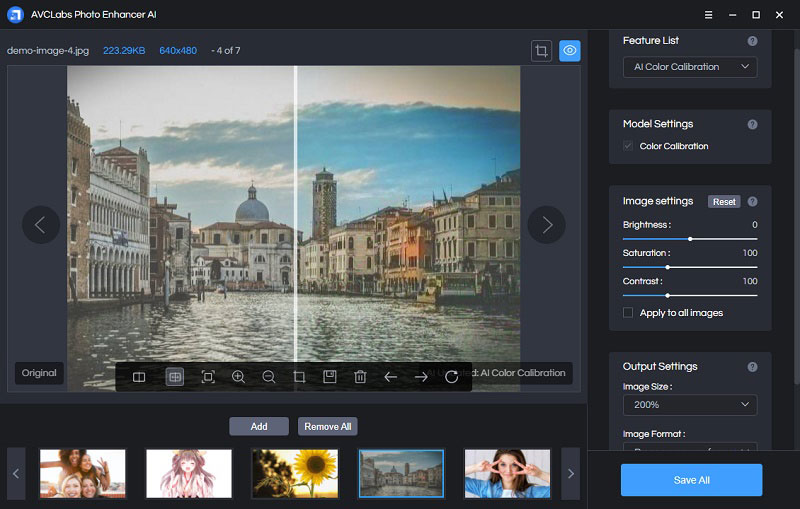
Task: Click the Saturation value 100
Action: tap(750, 253)
